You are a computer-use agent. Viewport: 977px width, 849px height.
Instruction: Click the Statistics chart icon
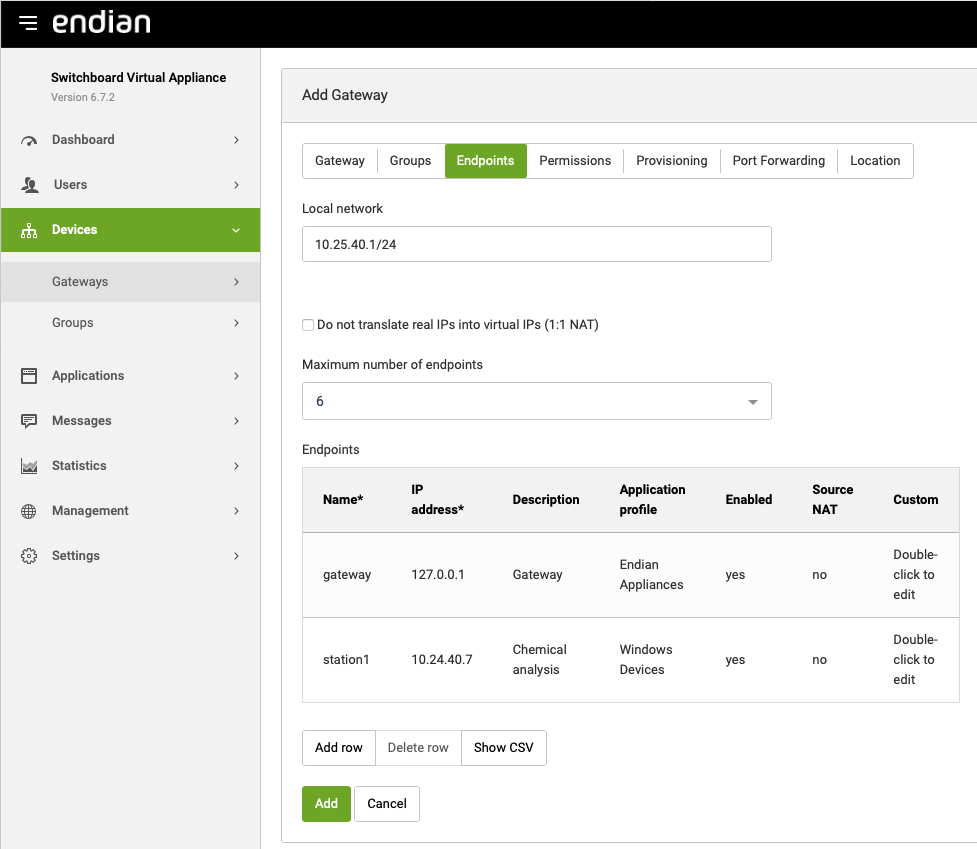tap(29, 466)
